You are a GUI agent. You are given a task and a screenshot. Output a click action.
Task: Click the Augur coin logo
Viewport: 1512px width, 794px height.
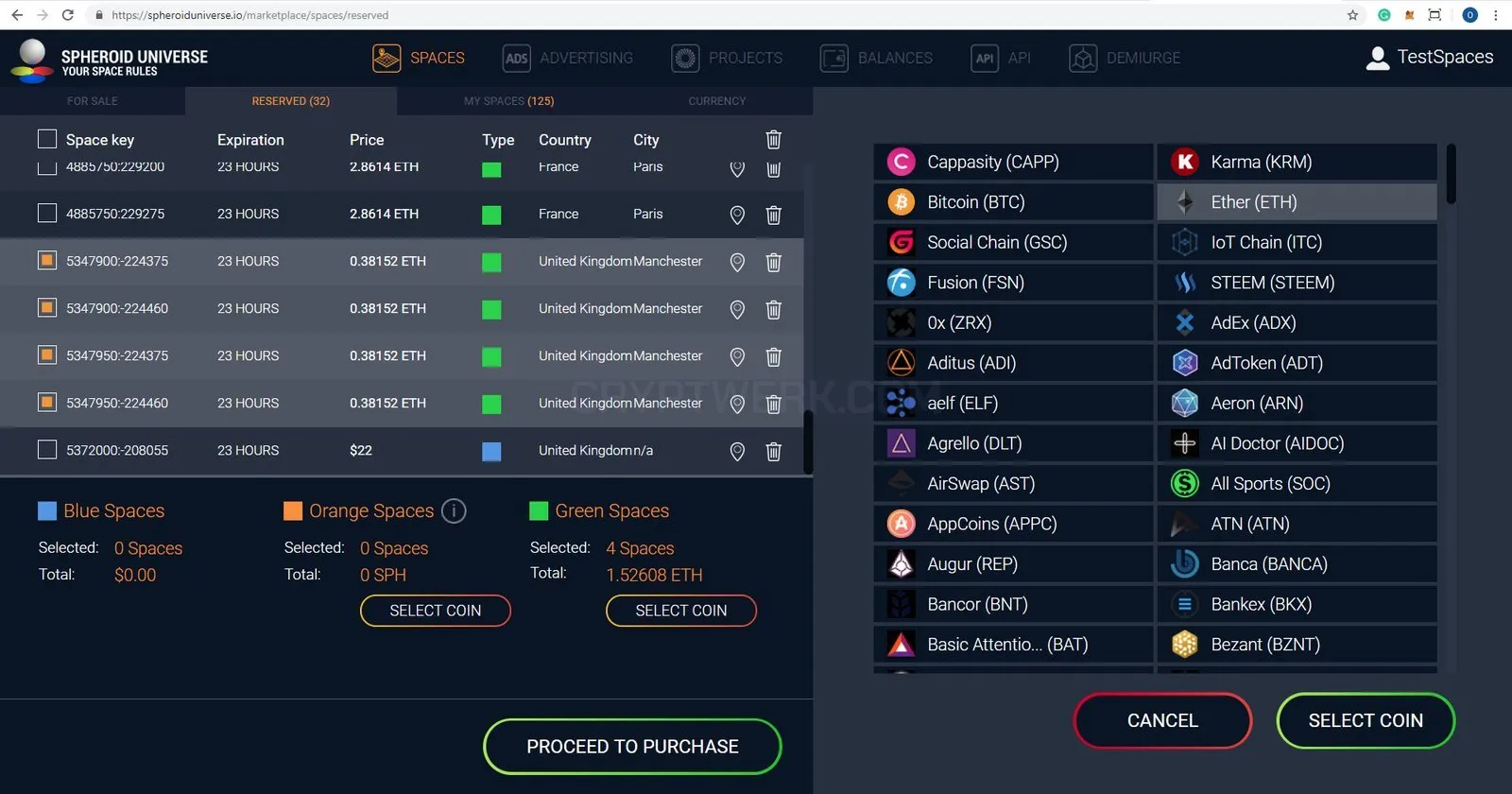coord(902,564)
